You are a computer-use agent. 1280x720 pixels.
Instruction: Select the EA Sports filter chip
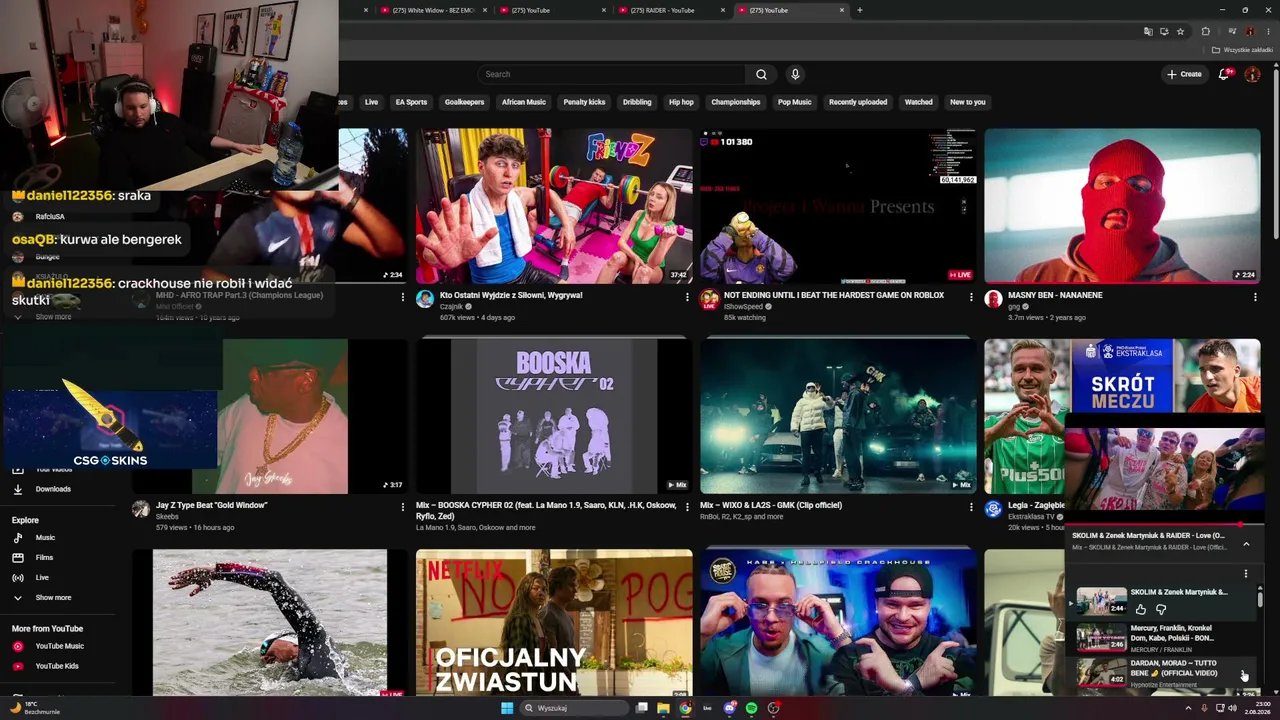(411, 102)
